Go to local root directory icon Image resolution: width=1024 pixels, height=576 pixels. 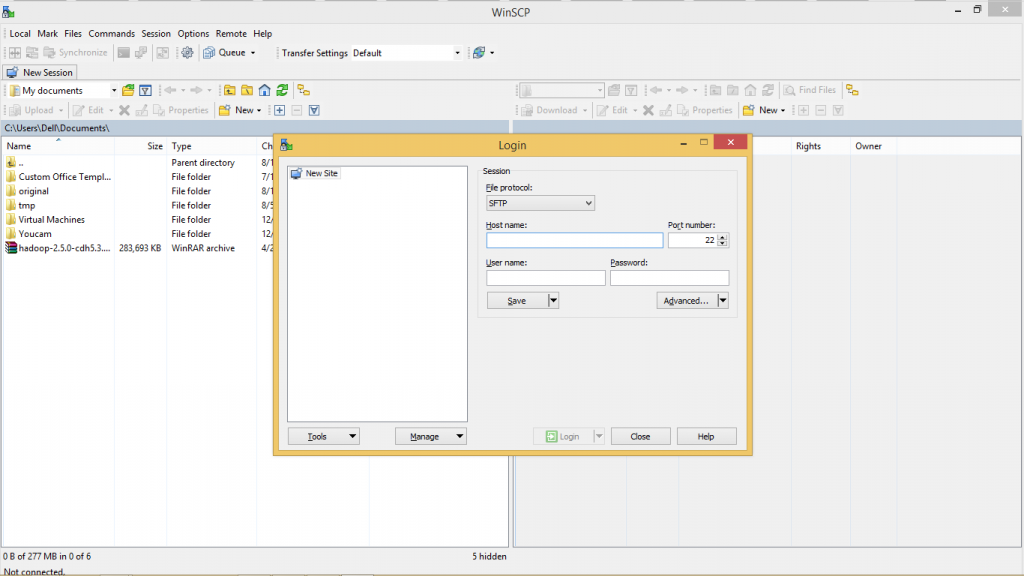(247, 90)
